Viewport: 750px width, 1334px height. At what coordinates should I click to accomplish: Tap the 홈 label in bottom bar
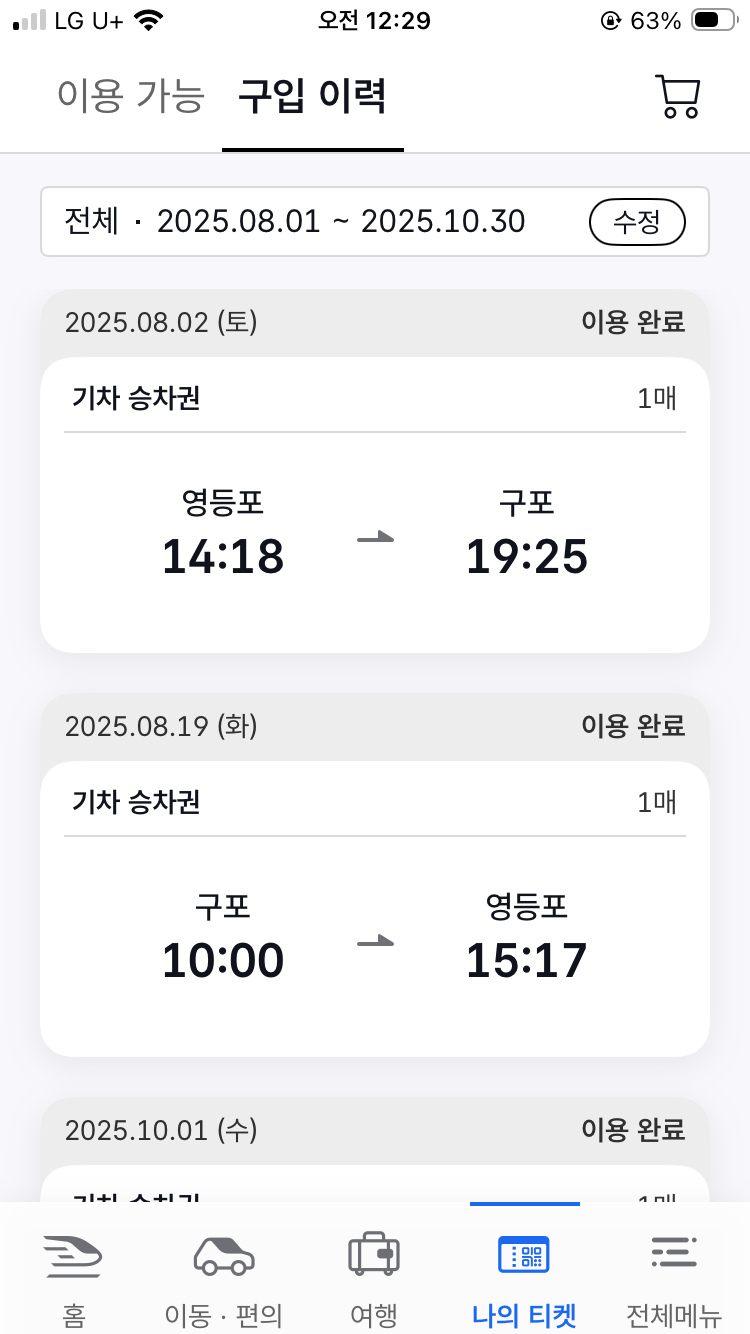pos(73,1313)
